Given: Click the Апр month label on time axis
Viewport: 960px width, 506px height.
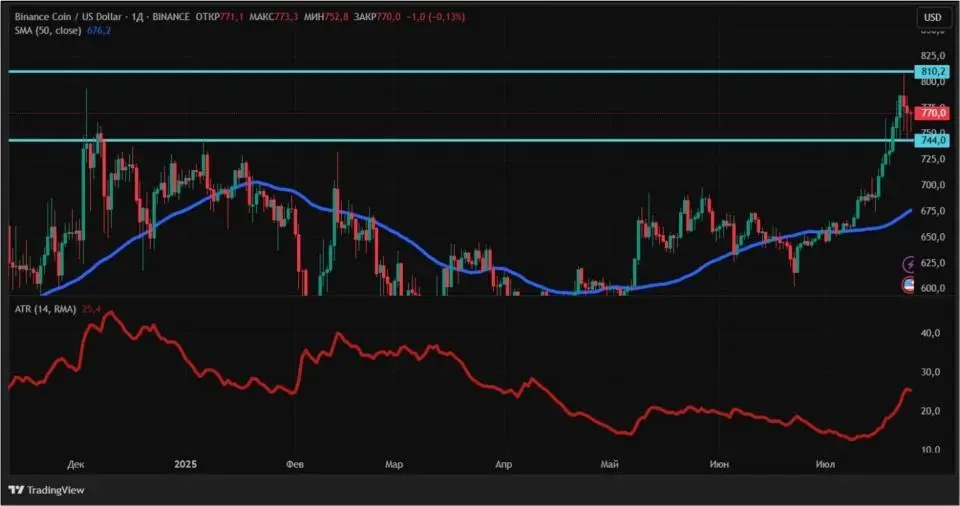Looking at the screenshot, I should coord(503,464).
